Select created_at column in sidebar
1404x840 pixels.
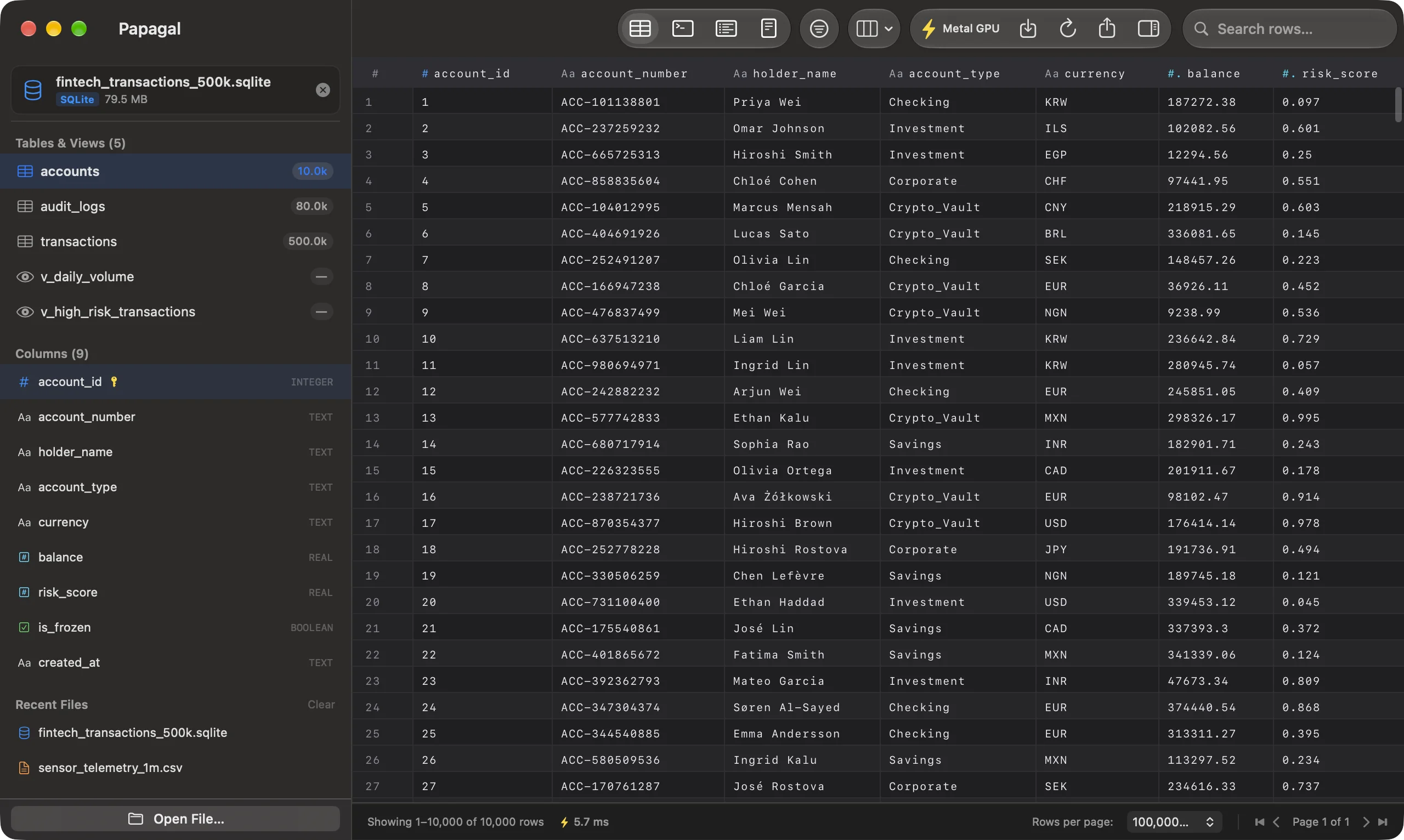[175, 662]
